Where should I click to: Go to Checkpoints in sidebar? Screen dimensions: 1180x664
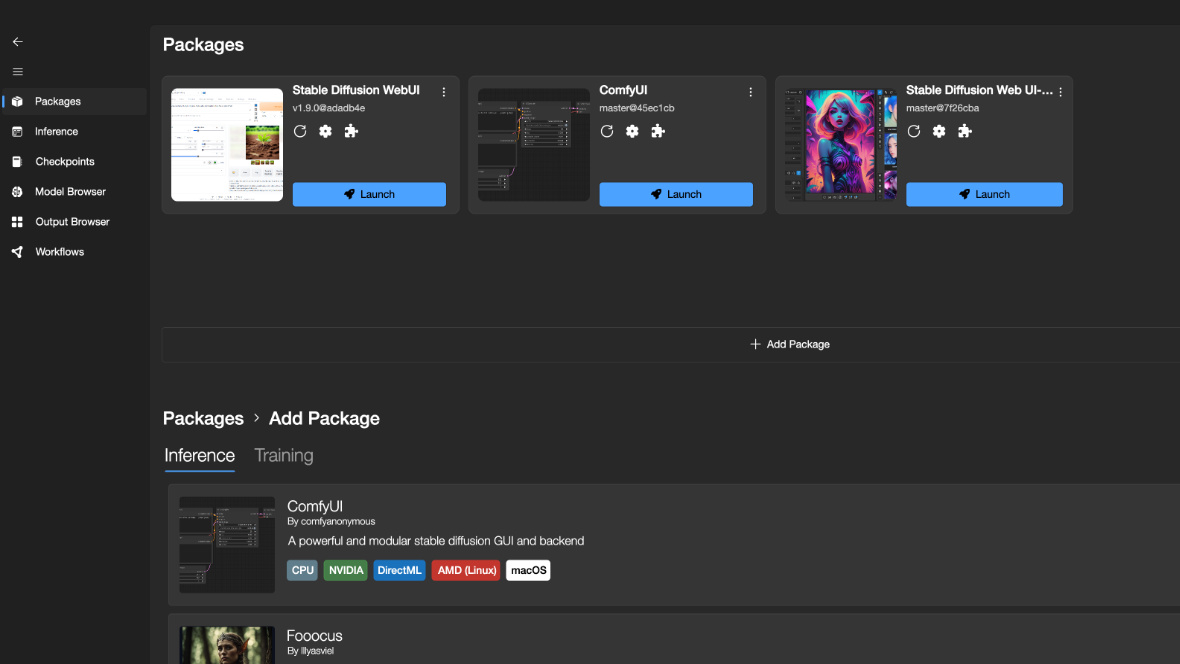pyautogui.click(x=65, y=162)
